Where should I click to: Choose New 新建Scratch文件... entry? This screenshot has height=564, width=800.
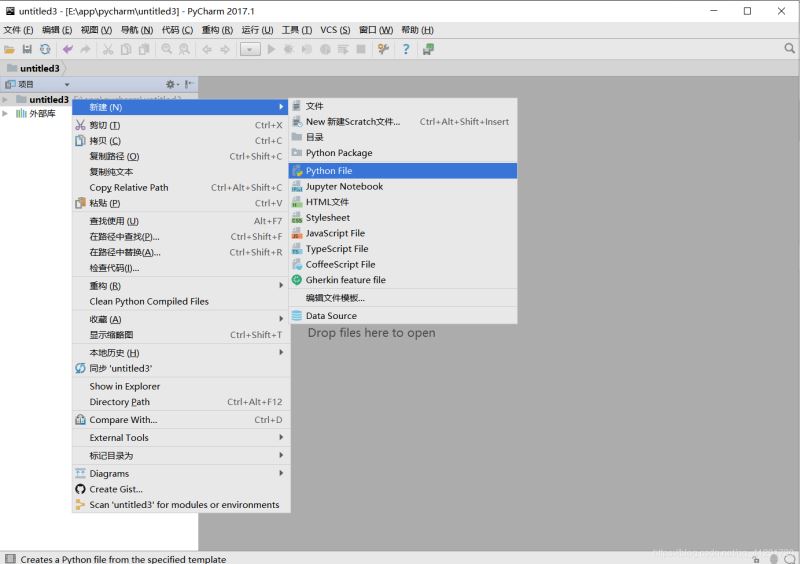[x=403, y=122]
